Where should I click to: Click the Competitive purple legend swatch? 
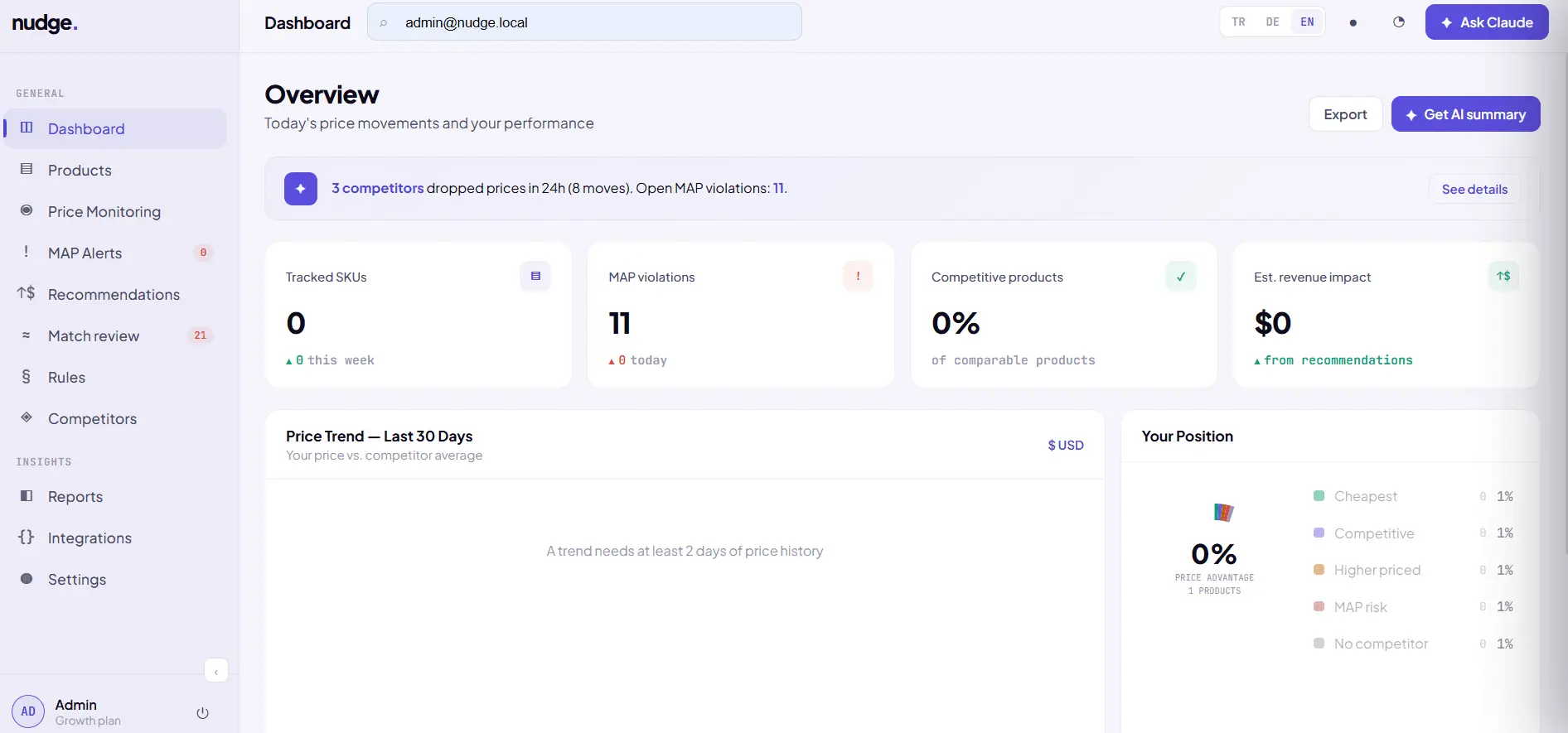pos(1319,533)
